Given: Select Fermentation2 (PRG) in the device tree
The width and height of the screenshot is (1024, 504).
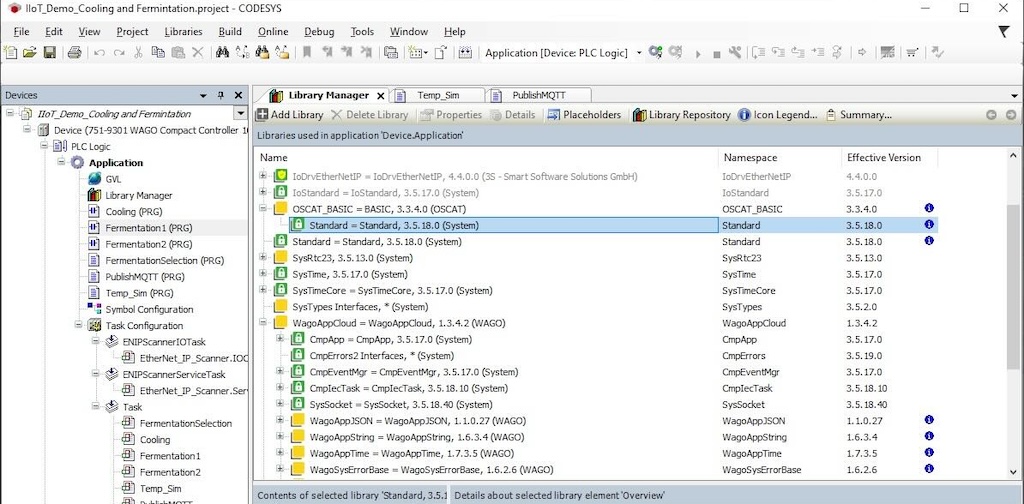Looking at the screenshot, I should coord(148,244).
